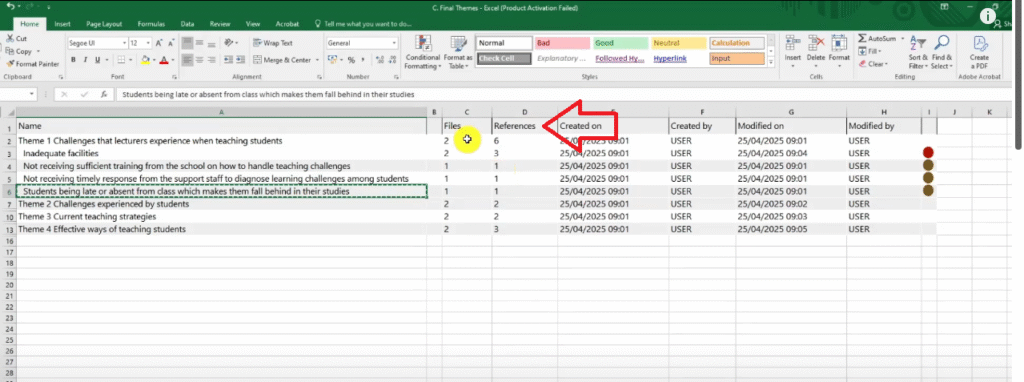Align cell text to the right
Screen dimensions: 1024x382
coord(212,60)
